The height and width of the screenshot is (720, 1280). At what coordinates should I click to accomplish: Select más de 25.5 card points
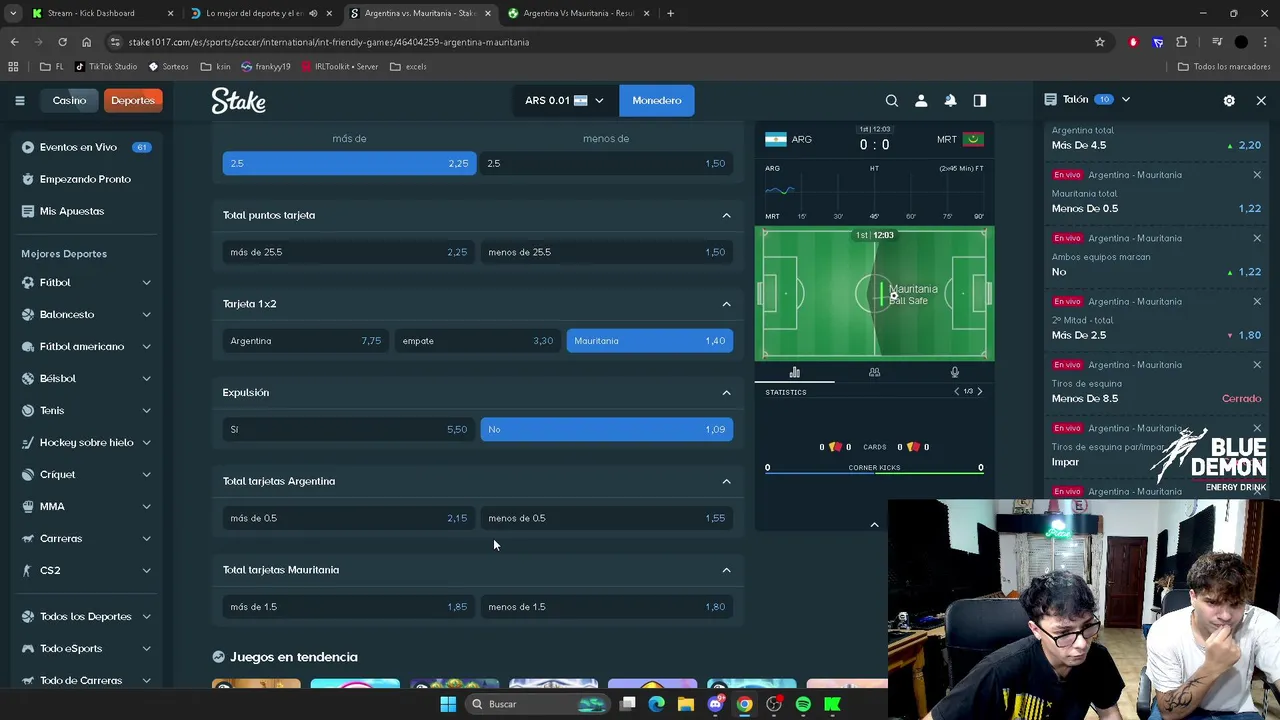point(349,252)
